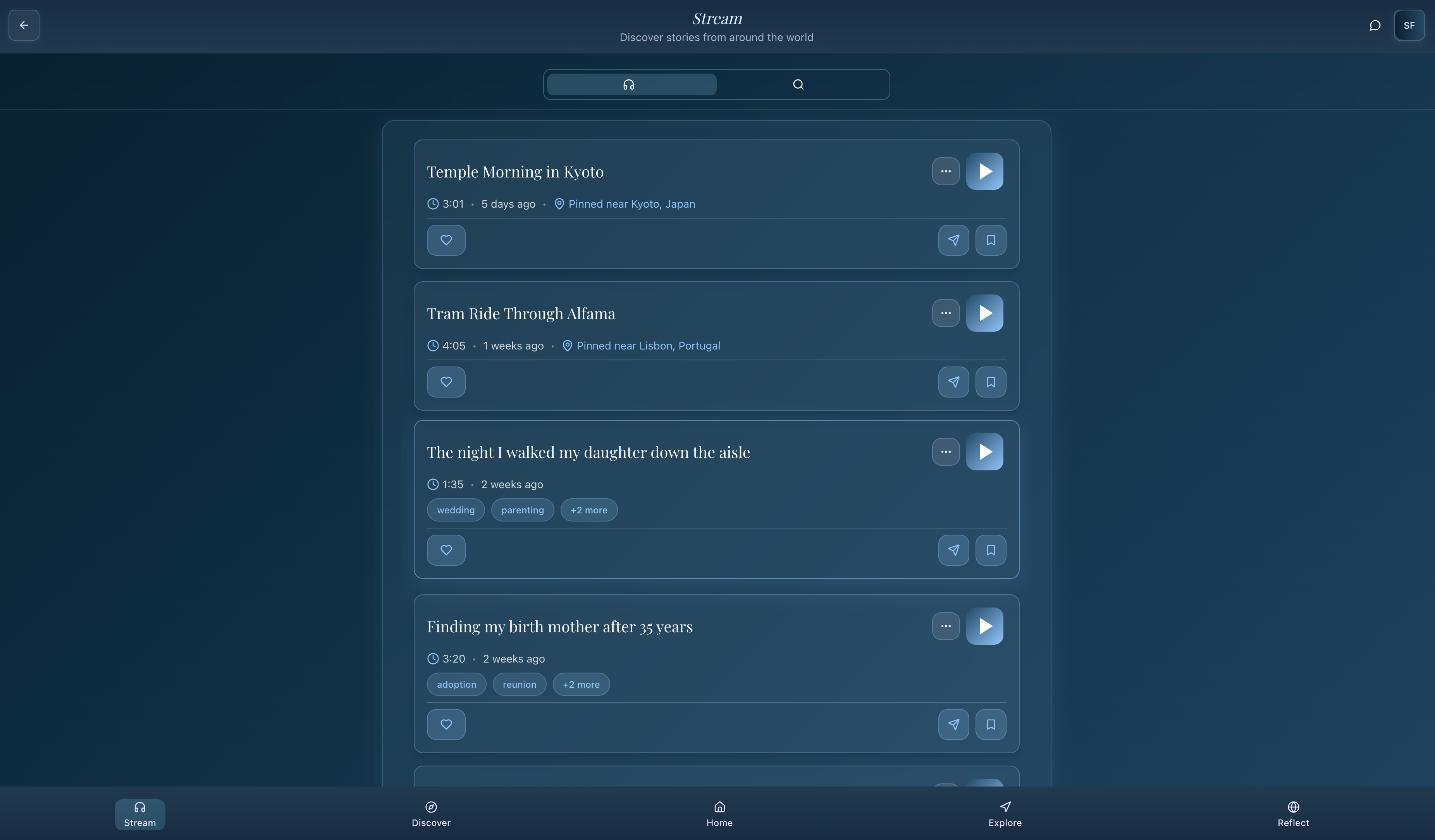
Task: Play Temple Morning in Kyoto story
Action: pyautogui.click(x=984, y=171)
